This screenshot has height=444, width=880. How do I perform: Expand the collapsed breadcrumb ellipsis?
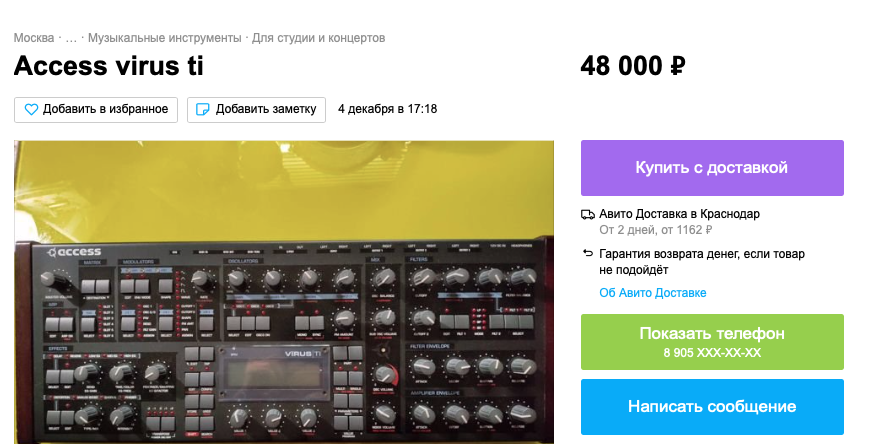71,38
